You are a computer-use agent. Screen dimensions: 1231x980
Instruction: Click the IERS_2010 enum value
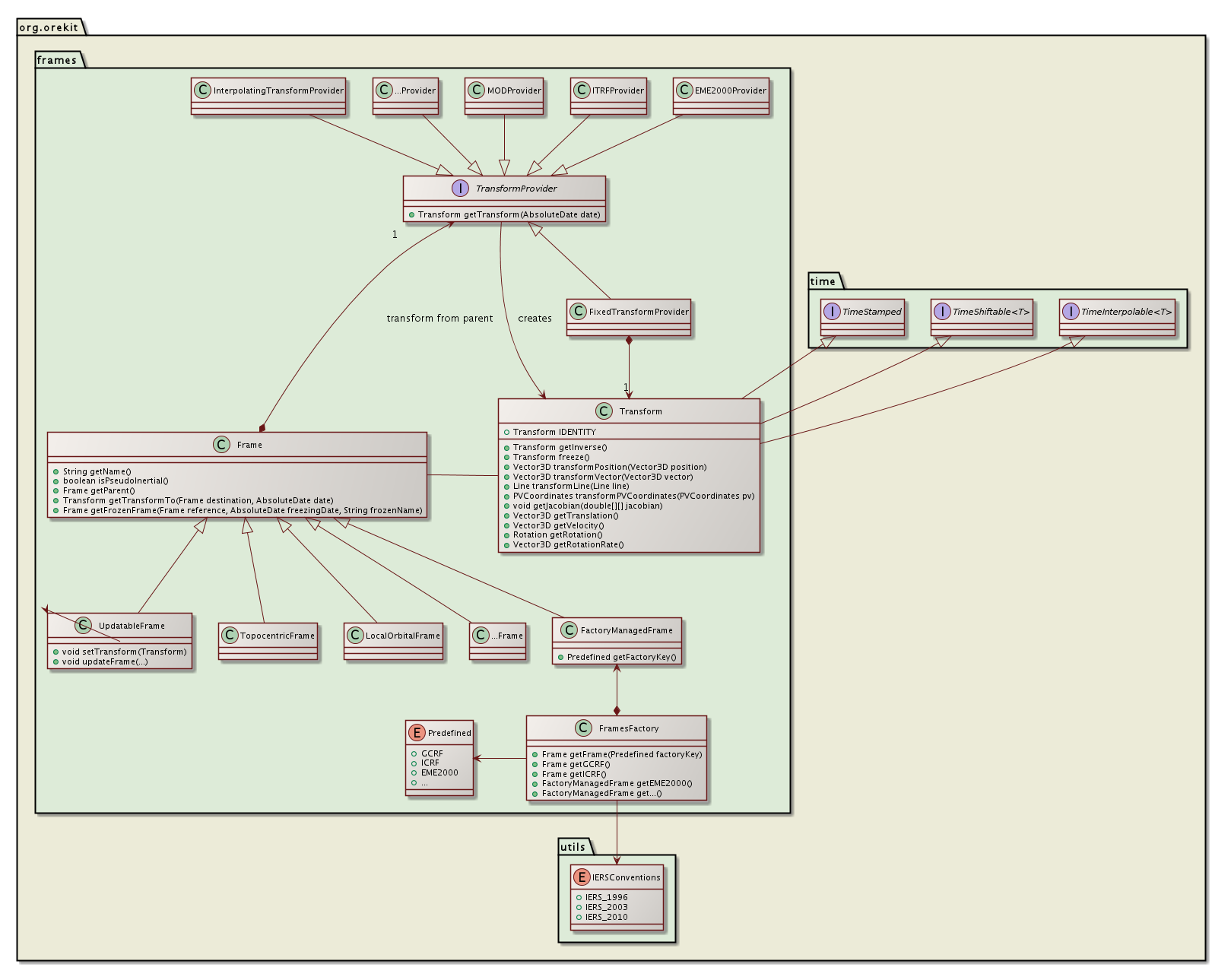[x=606, y=917]
